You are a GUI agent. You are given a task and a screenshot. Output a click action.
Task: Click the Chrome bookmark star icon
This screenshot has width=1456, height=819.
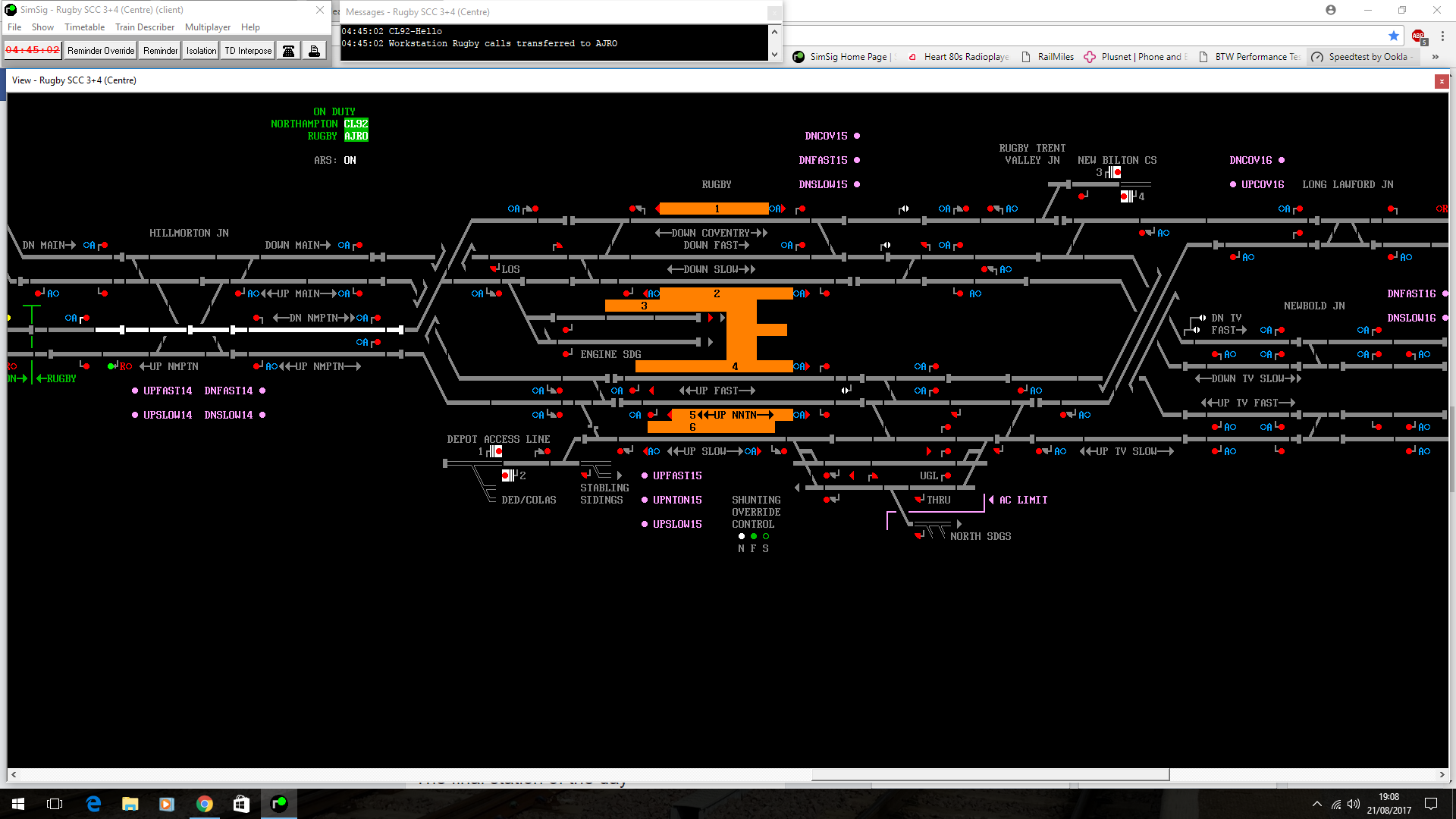click(1394, 36)
